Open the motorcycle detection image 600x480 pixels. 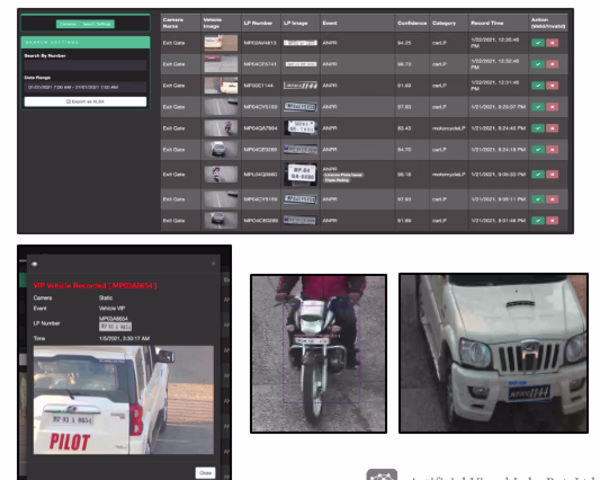[x=318, y=354]
